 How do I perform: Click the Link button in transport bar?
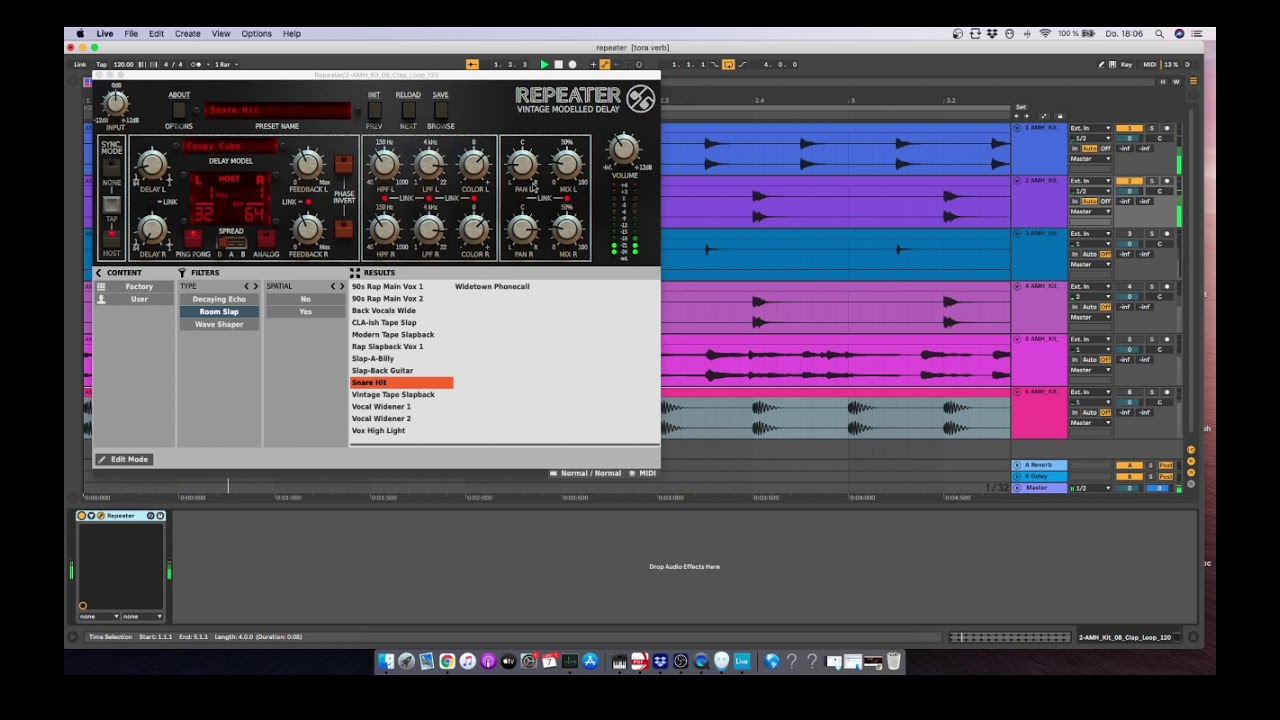click(80, 64)
